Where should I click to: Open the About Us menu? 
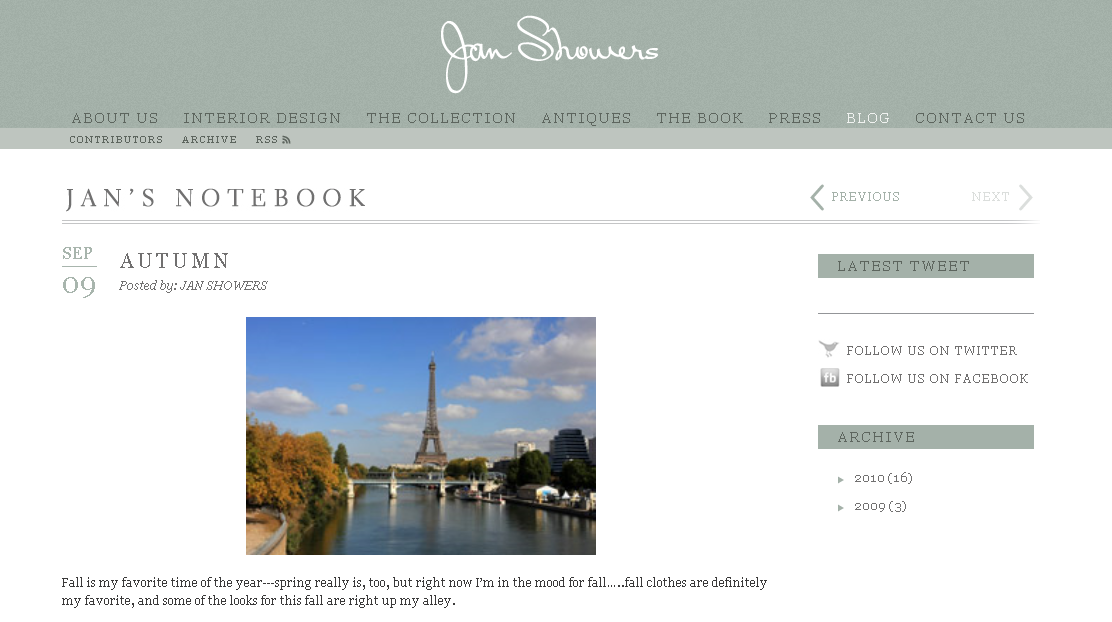(x=115, y=118)
